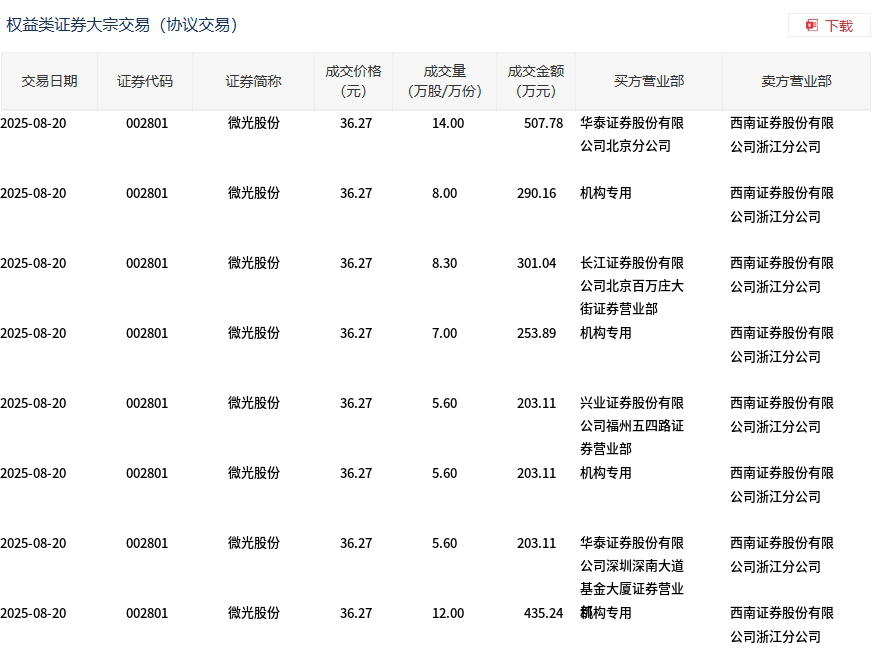Select the 成交量 column header
Viewport: 872px width, 672px height.
(x=445, y=81)
